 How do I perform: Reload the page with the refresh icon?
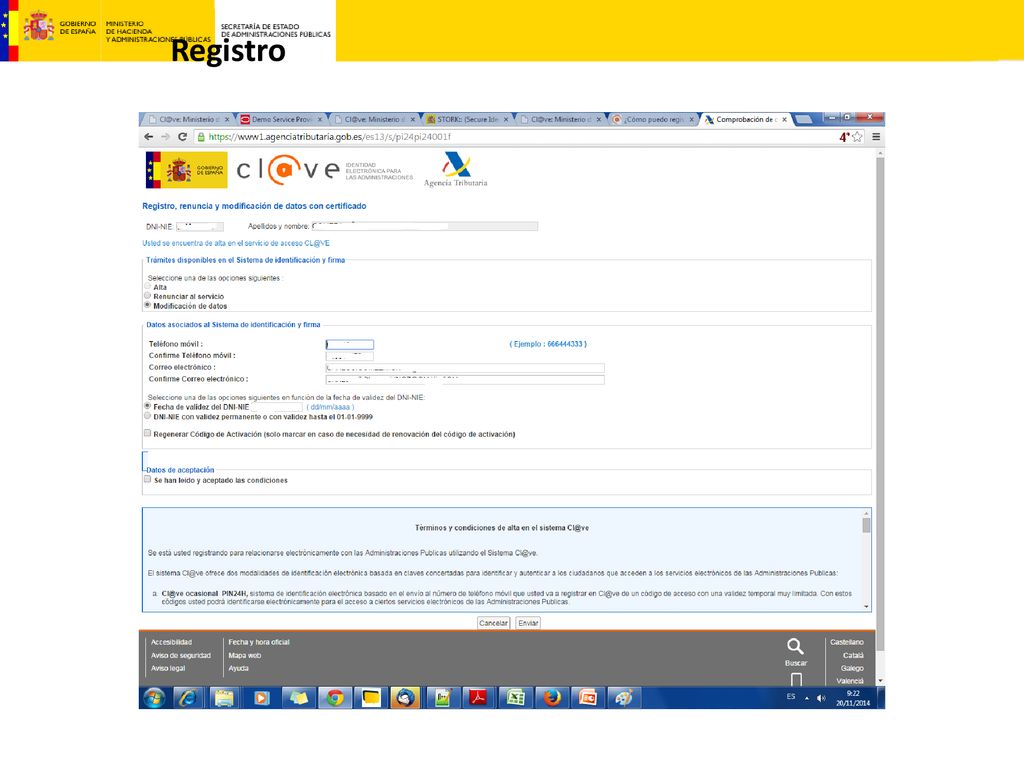183,137
